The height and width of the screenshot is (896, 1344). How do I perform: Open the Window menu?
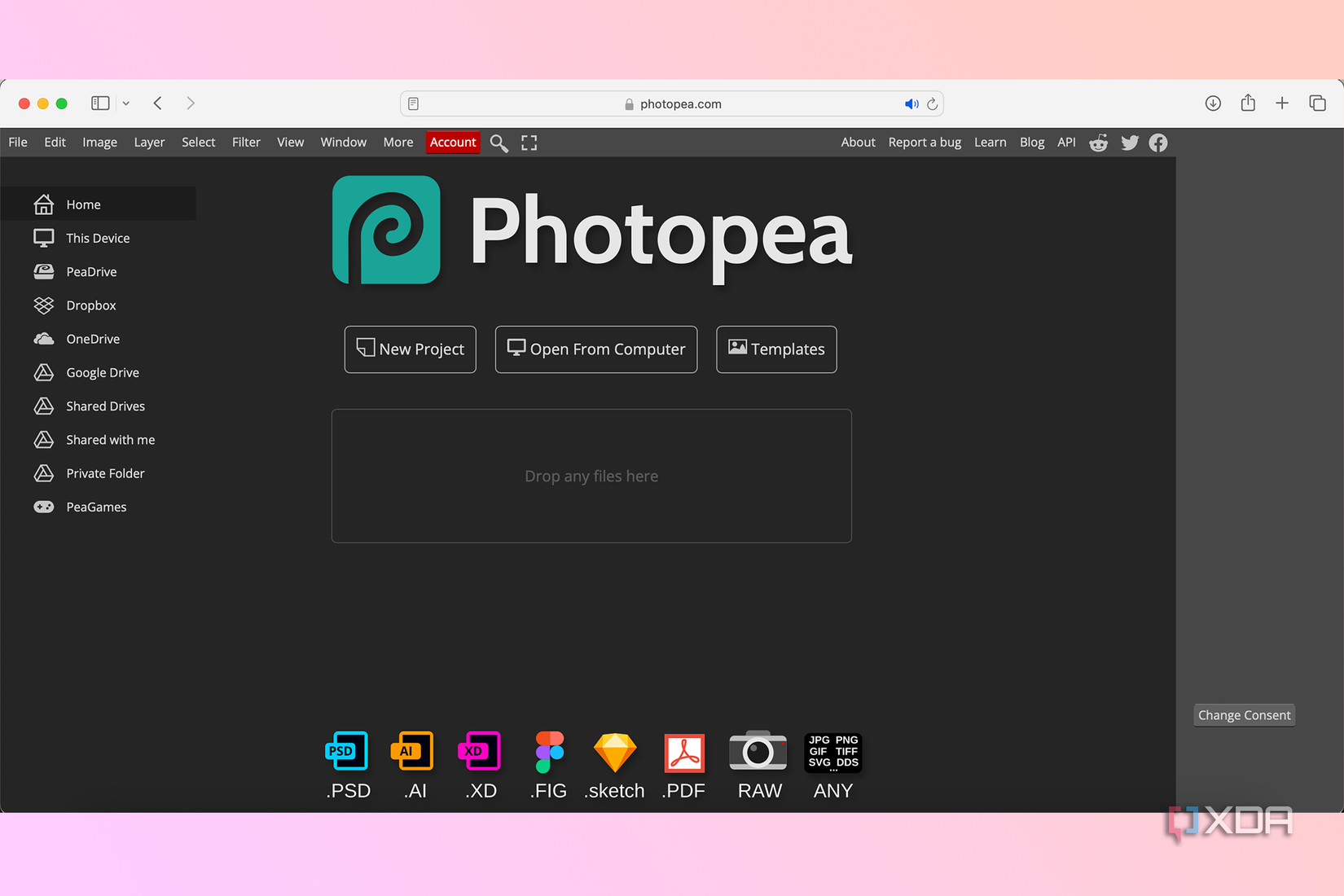[x=343, y=142]
